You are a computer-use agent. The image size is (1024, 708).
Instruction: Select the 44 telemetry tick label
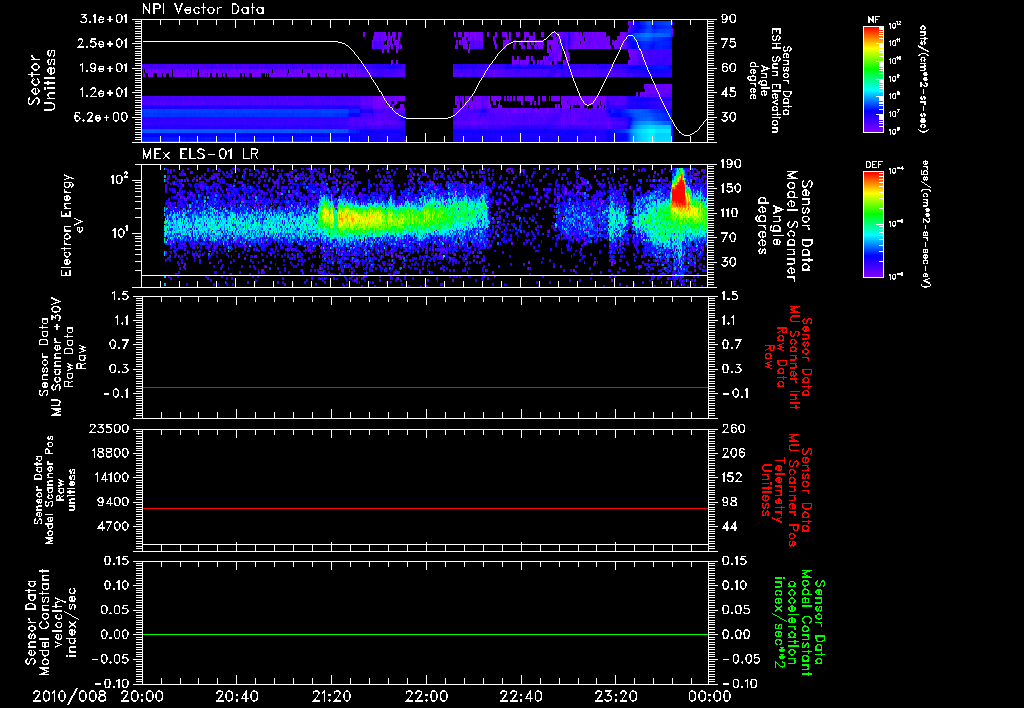(x=728, y=526)
